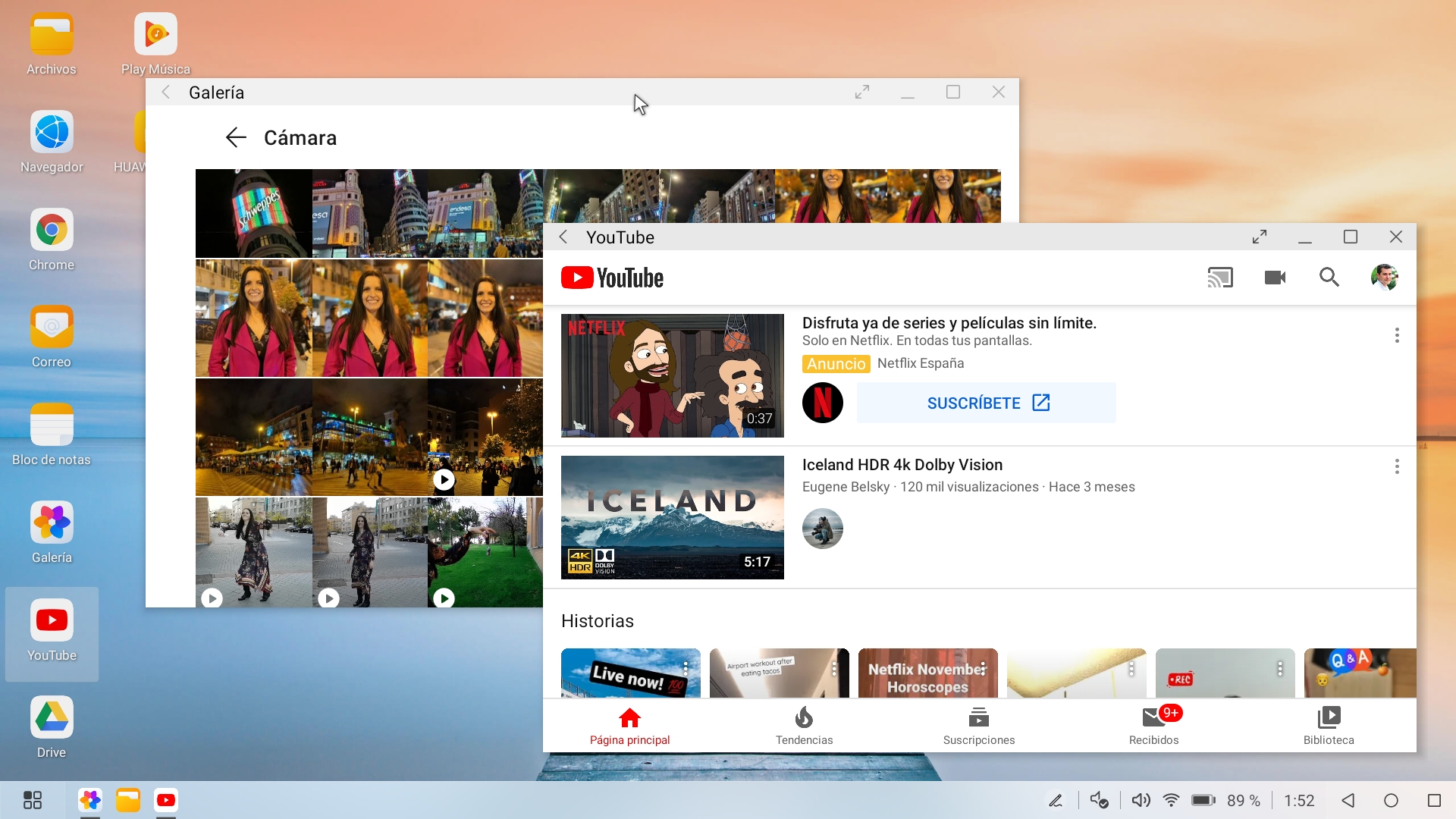This screenshot has width=1456, height=819.
Task: Open the Página principal tab
Action: click(x=630, y=726)
